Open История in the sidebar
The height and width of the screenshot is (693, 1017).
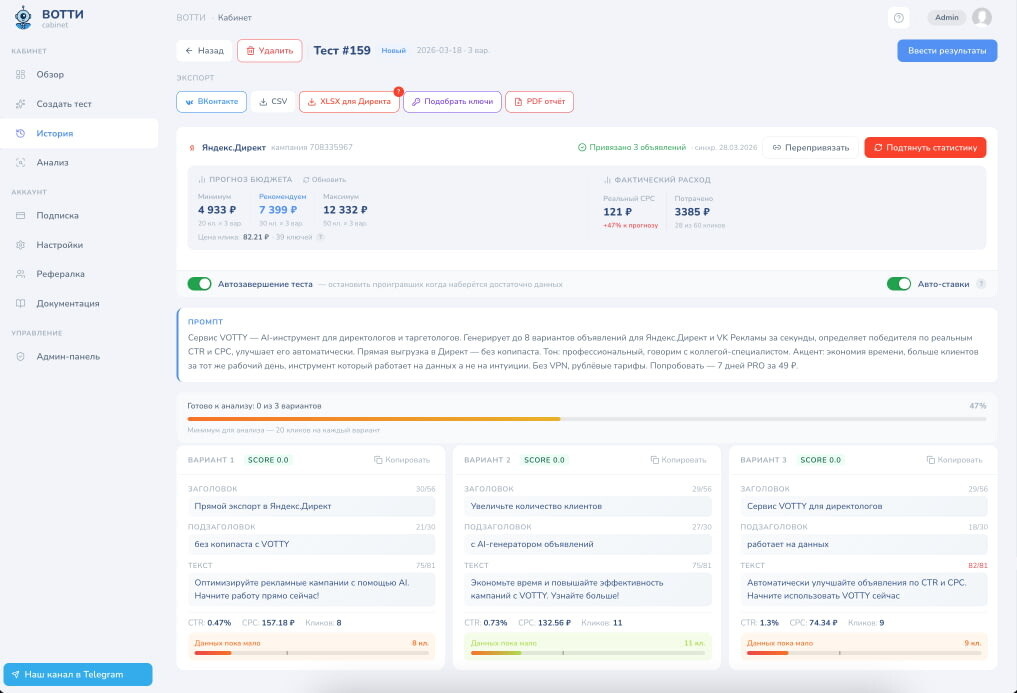78,133
